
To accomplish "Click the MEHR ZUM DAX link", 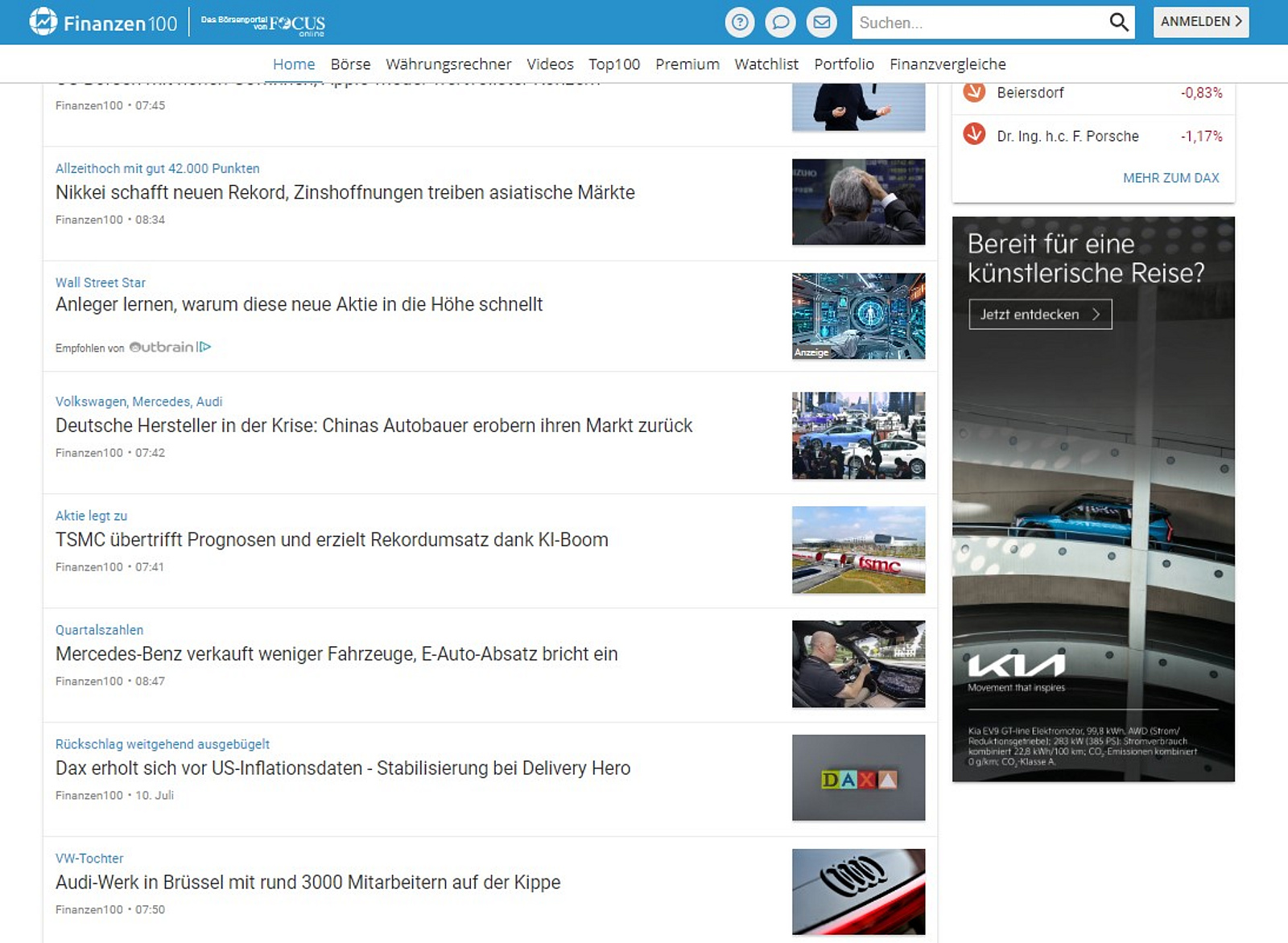I will point(1170,178).
